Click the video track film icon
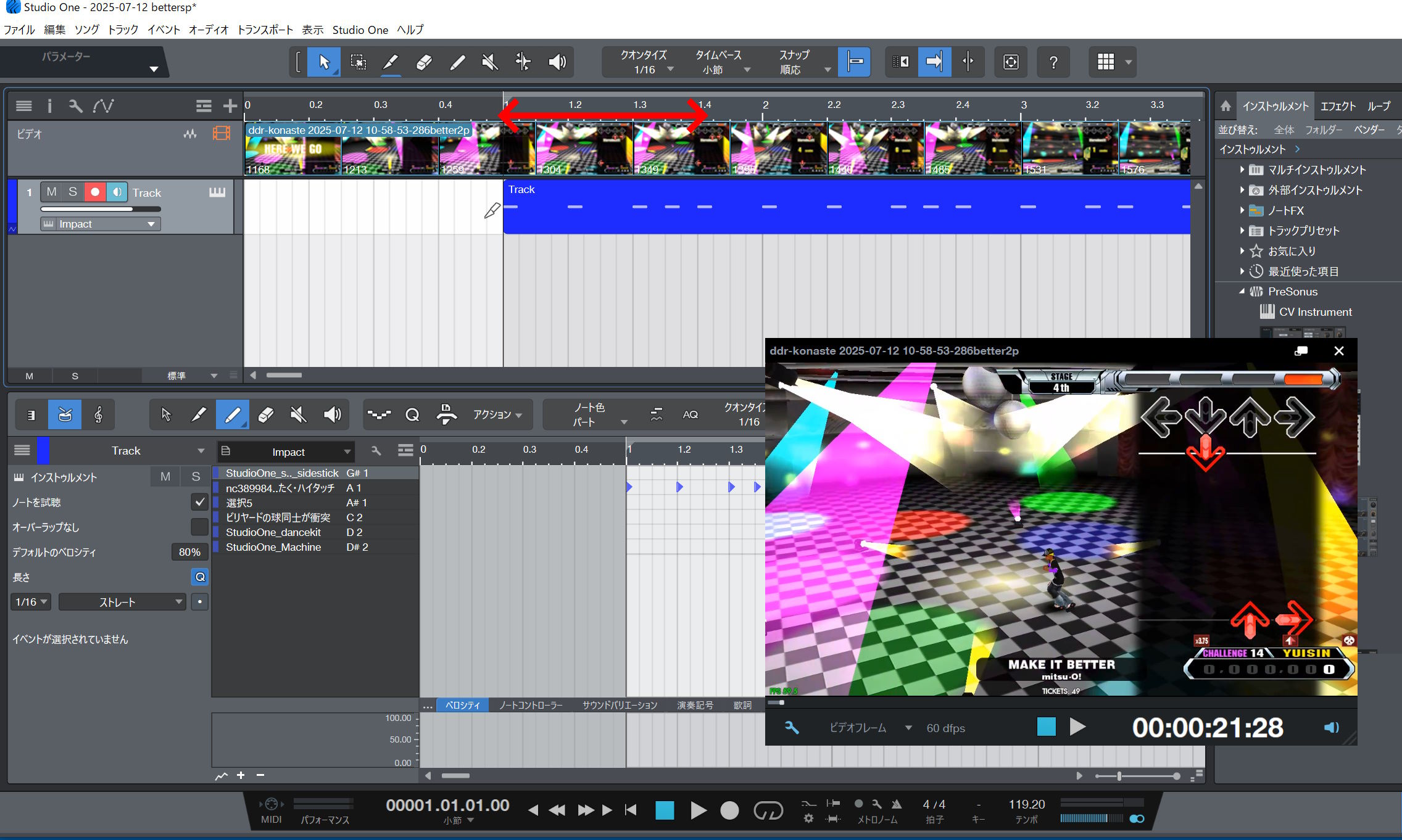Viewport: 1402px width, 840px height. 221,133
